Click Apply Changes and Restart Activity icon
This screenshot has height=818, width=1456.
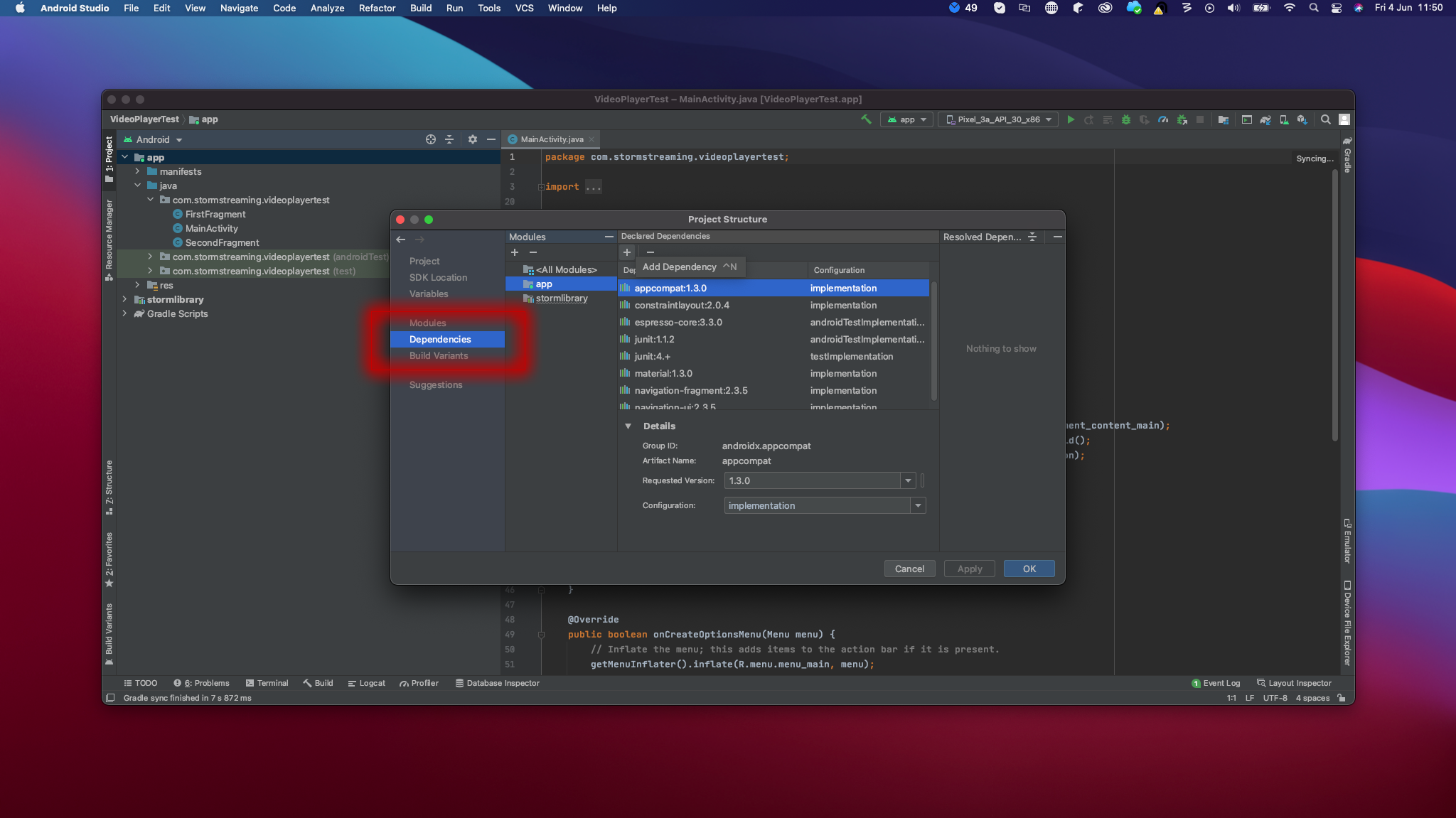pos(1089,119)
